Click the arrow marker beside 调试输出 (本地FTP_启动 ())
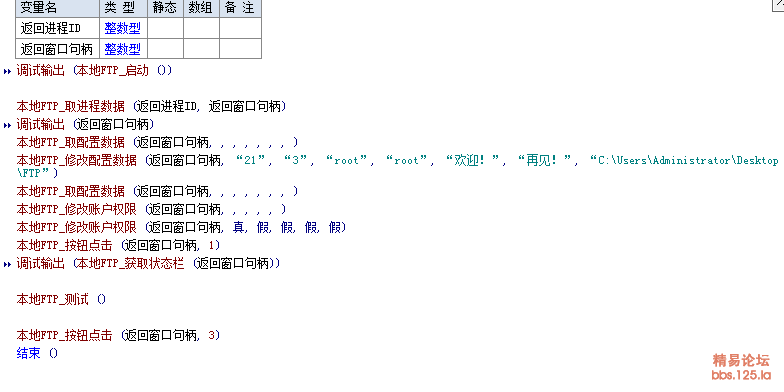 7,71
